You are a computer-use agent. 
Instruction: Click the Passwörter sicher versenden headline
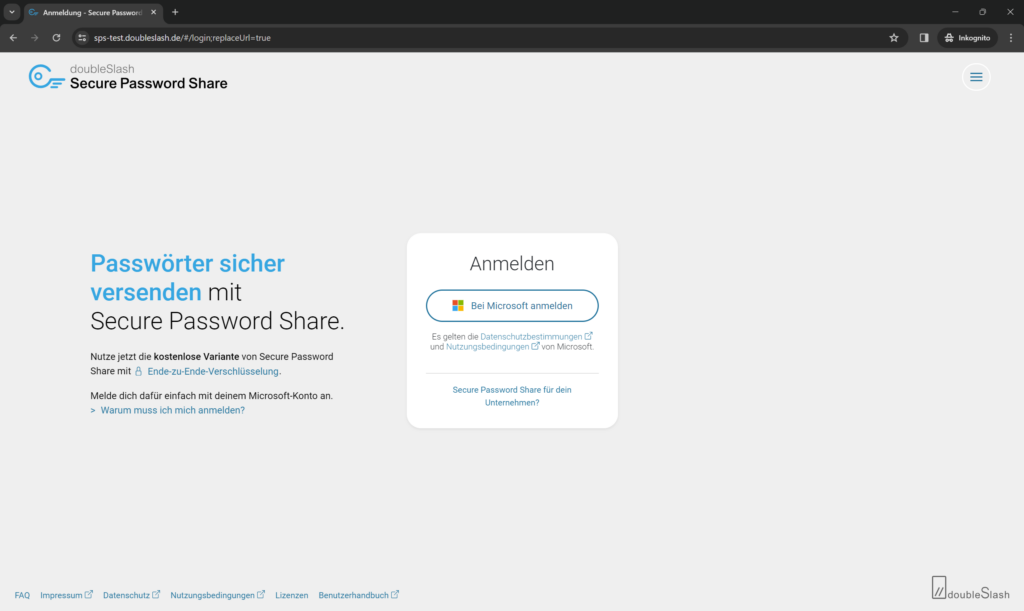(187, 277)
